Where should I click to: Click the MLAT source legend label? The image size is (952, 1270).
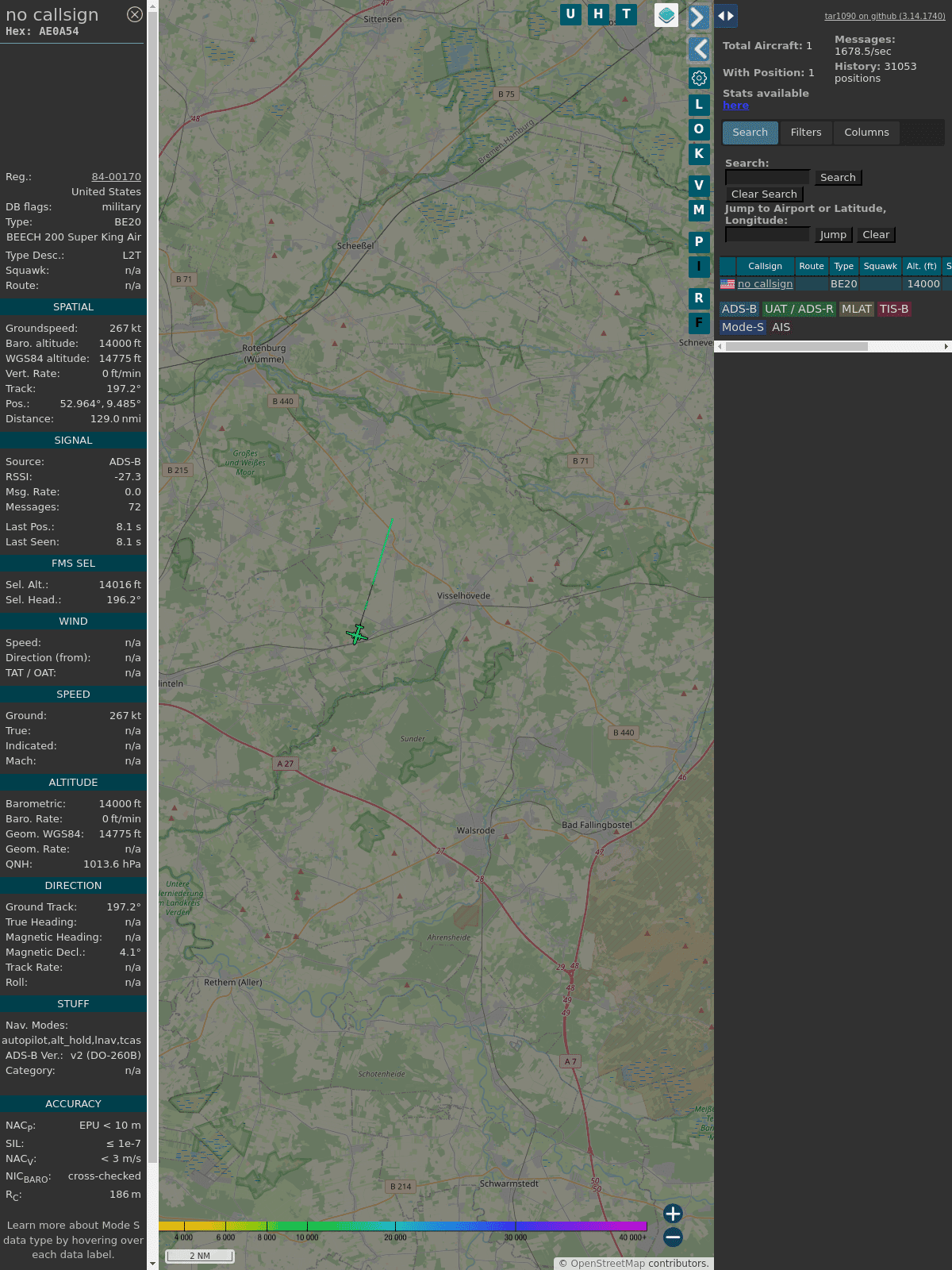pyautogui.click(x=857, y=310)
